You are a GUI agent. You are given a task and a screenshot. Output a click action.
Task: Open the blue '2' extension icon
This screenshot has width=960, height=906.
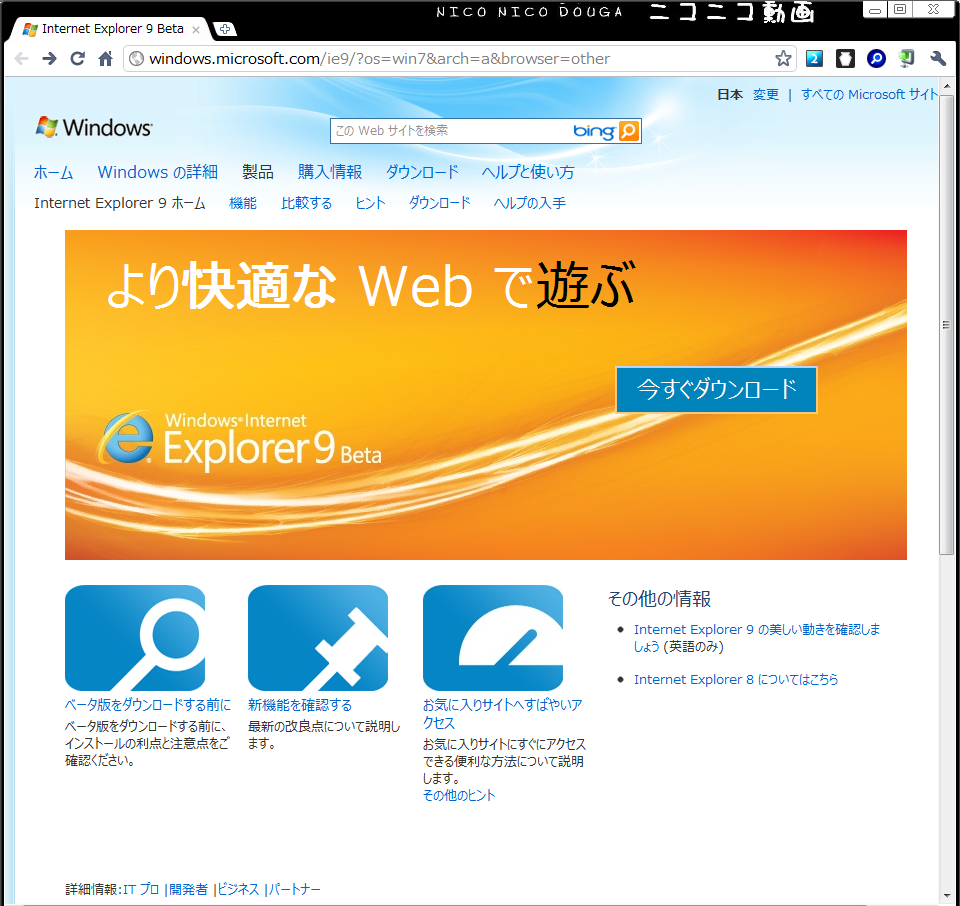click(814, 59)
